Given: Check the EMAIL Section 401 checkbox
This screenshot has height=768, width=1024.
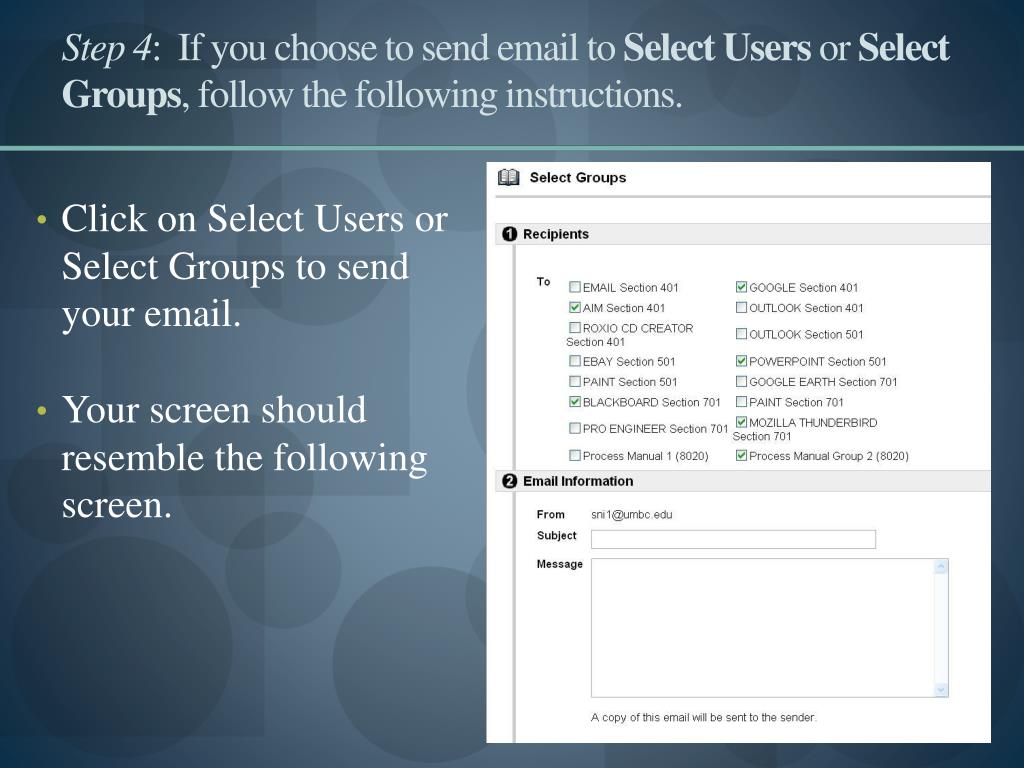Looking at the screenshot, I should (x=575, y=287).
